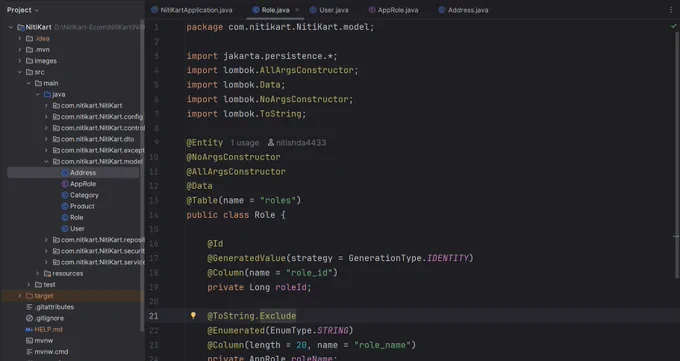Click the package declaration on line 1

point(280,27)
